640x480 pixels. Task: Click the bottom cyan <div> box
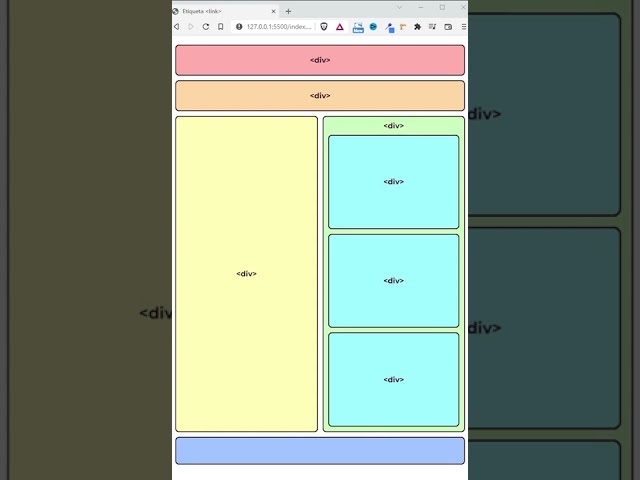point(393,380)
